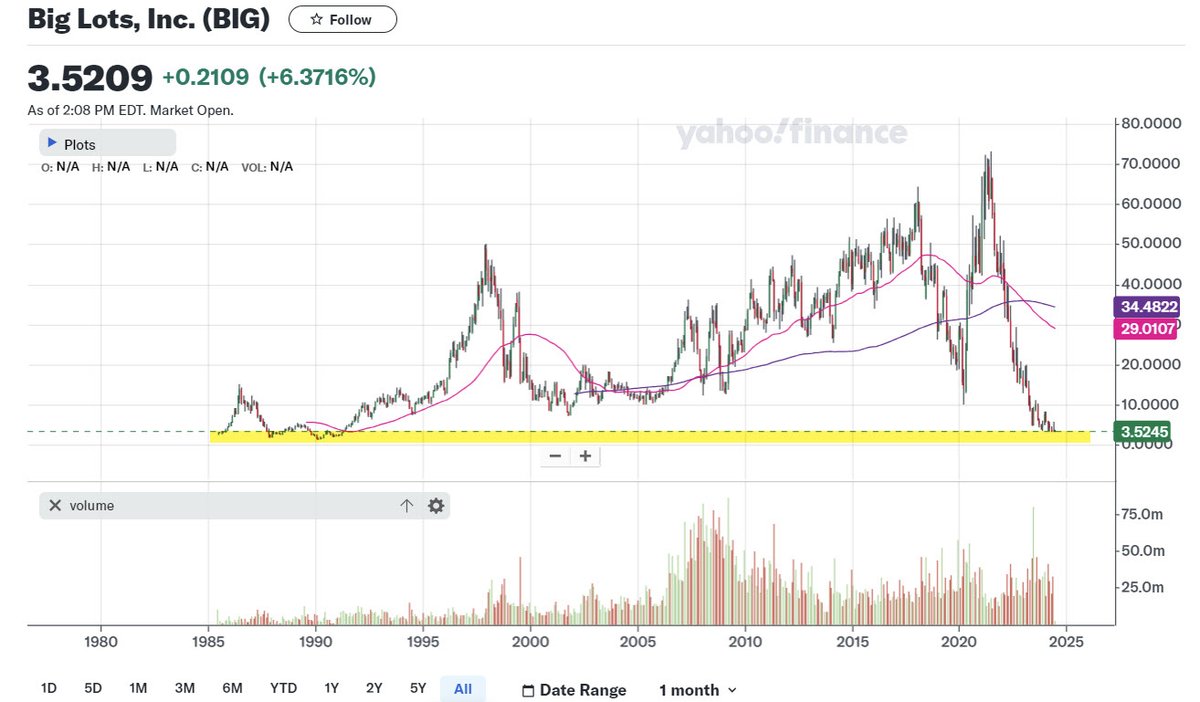The image size is (1200, 702).
Task: Select the 5D range
Action: (x=93, y=688)
